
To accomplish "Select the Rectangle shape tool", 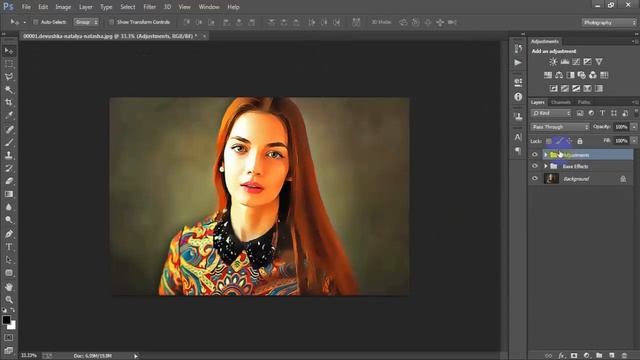I will pos(9,273).
